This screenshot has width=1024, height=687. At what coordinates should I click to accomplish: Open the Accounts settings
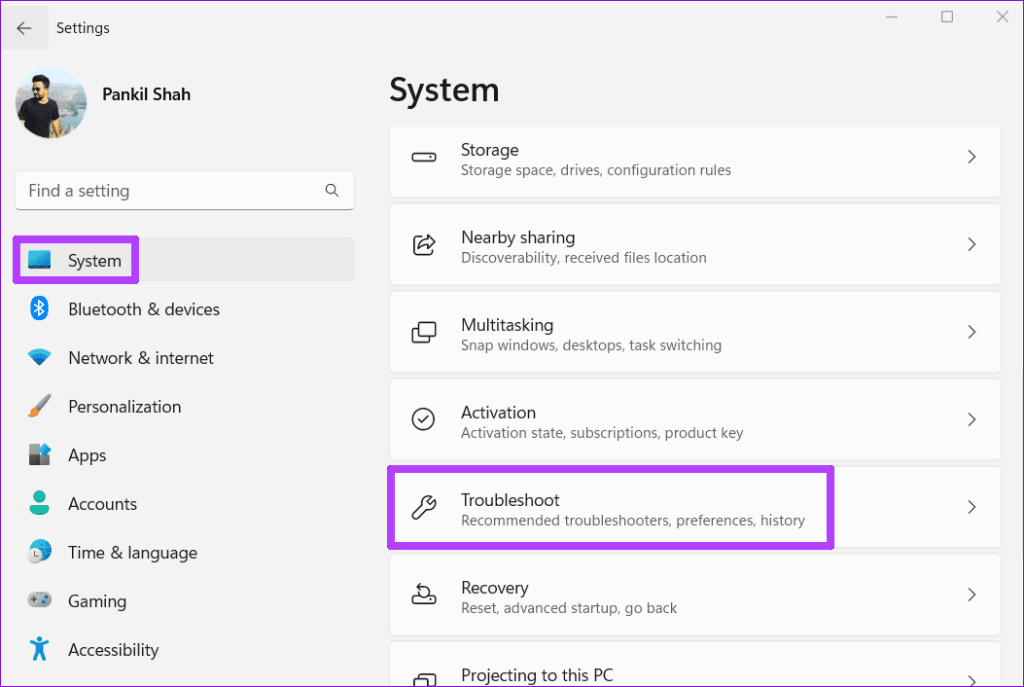point(103,504)
